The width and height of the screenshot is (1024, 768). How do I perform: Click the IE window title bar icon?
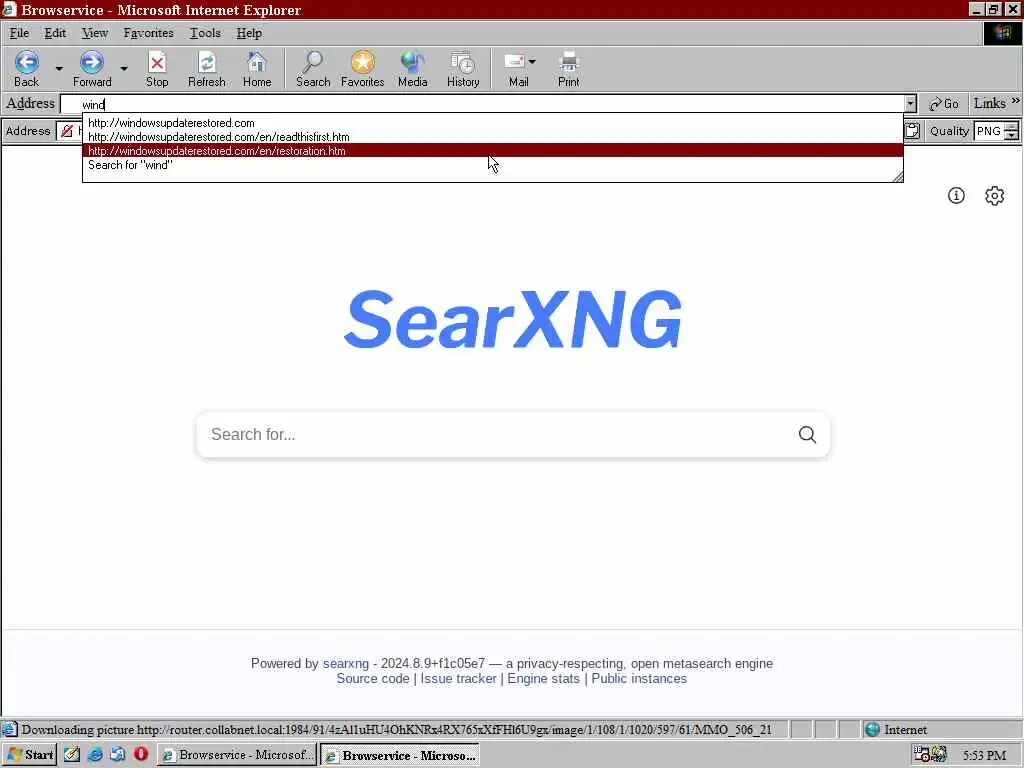tap(9, 9)
